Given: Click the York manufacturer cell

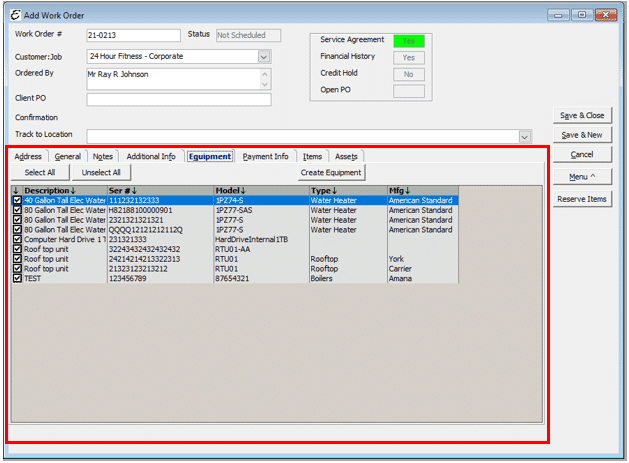Looking at the screenshot, I should [422, 259].
